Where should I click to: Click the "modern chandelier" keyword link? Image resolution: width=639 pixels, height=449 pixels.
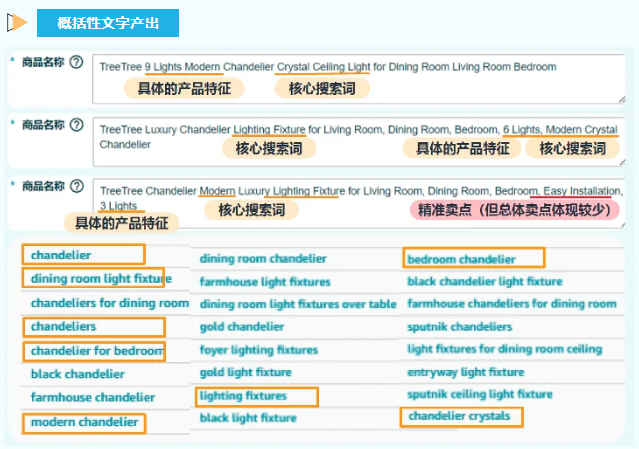click(84, 422)
